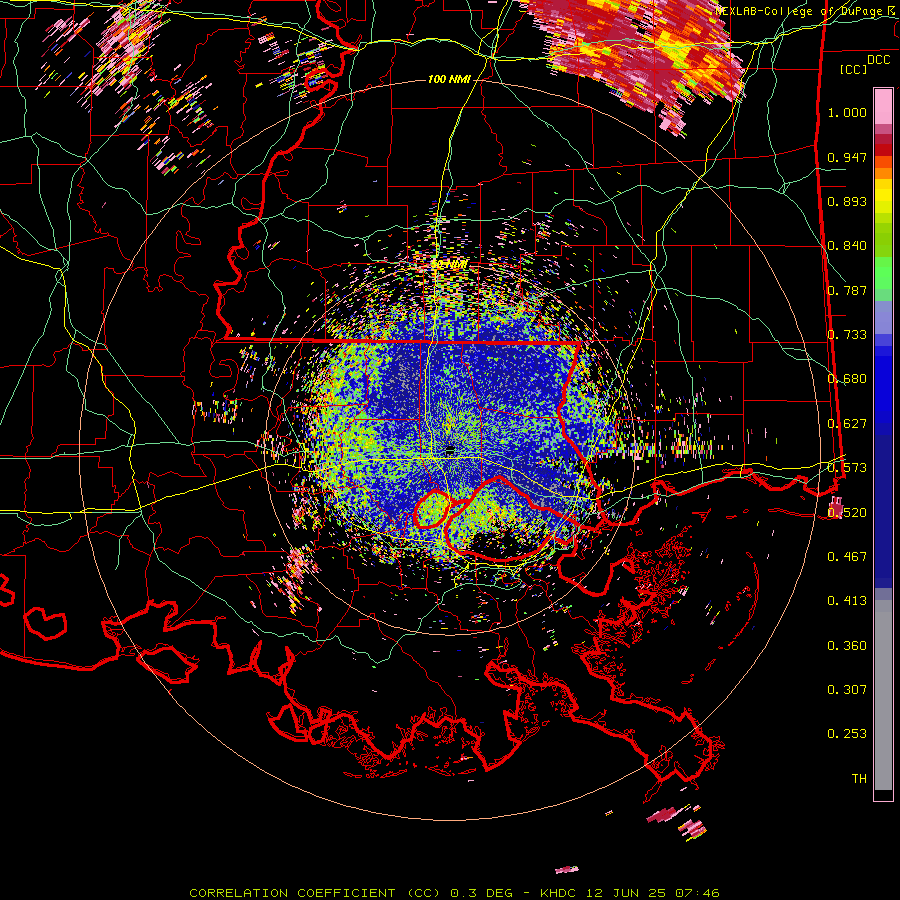Image resolution: width=900 pixels, height=900 pixels.
Task: Click the 0.520 color scale label
Action: tap(847, 513)
